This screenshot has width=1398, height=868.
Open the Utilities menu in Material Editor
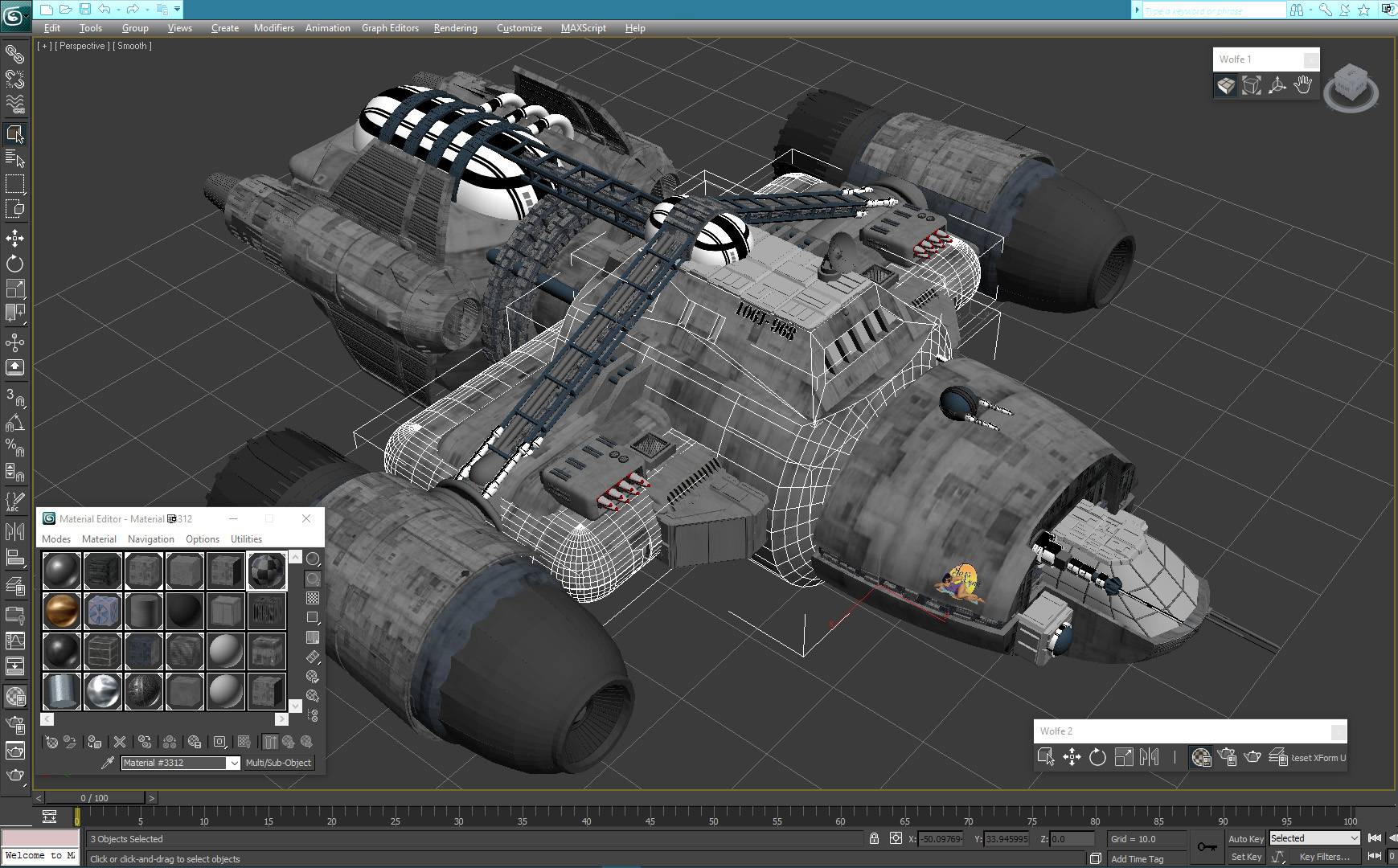pyautogui.click(x=246, y=539)
